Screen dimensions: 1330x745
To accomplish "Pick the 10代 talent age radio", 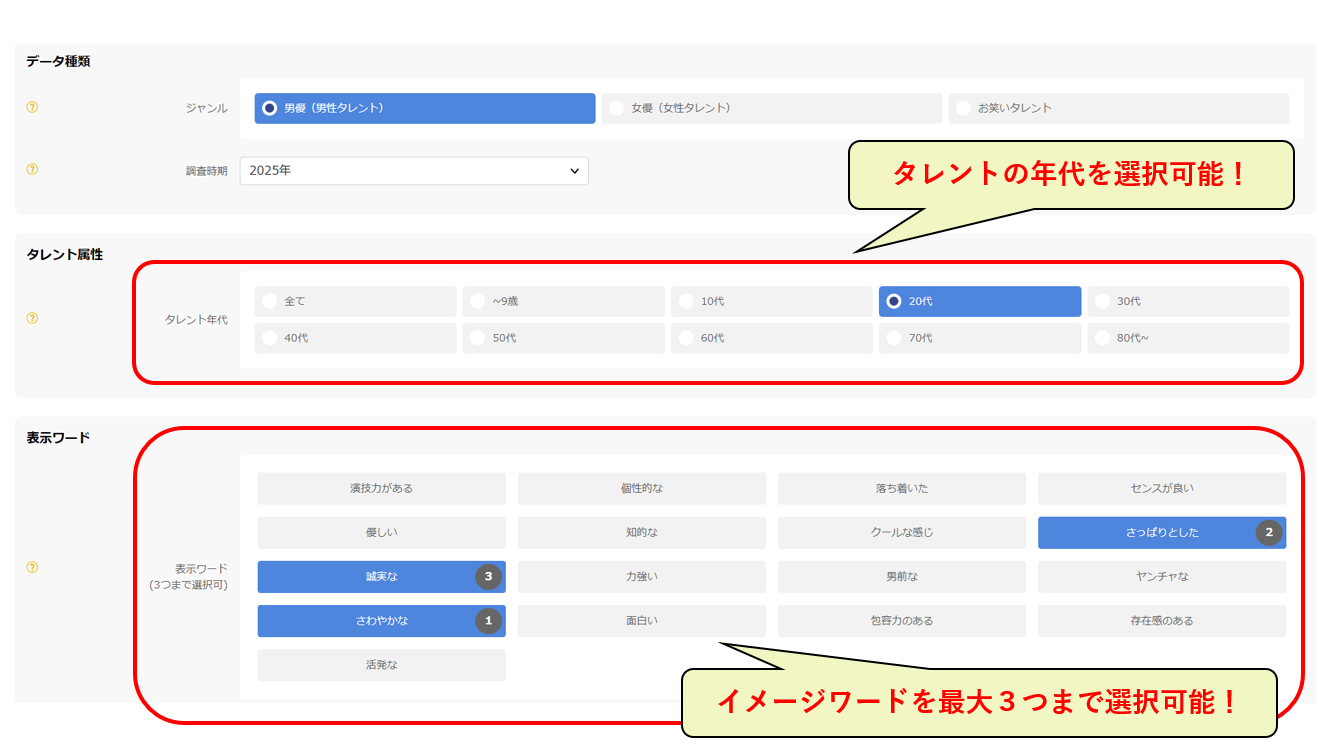I will pyautogui.click(x=771, y=302).
